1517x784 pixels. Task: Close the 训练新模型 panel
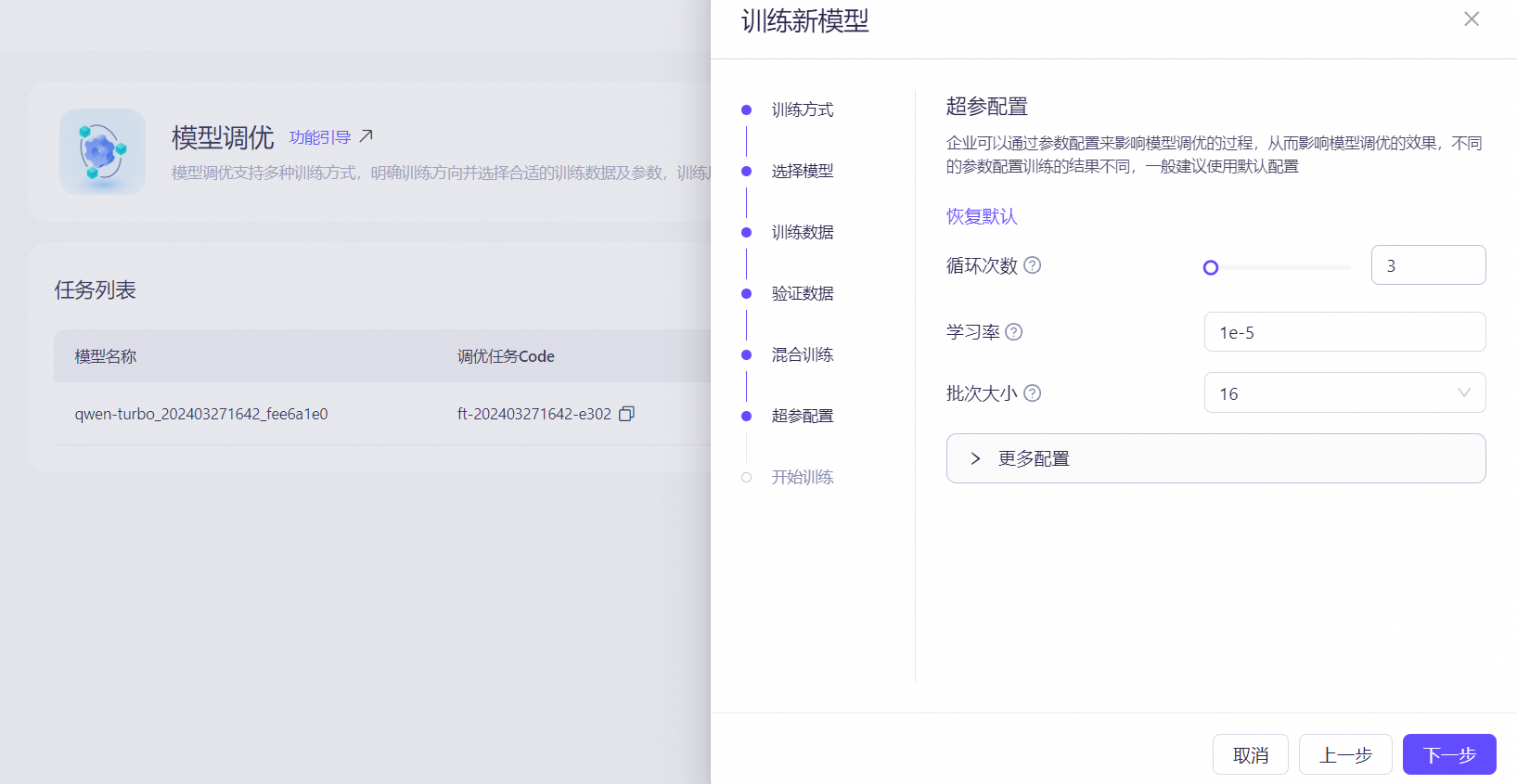point(1472,19)
